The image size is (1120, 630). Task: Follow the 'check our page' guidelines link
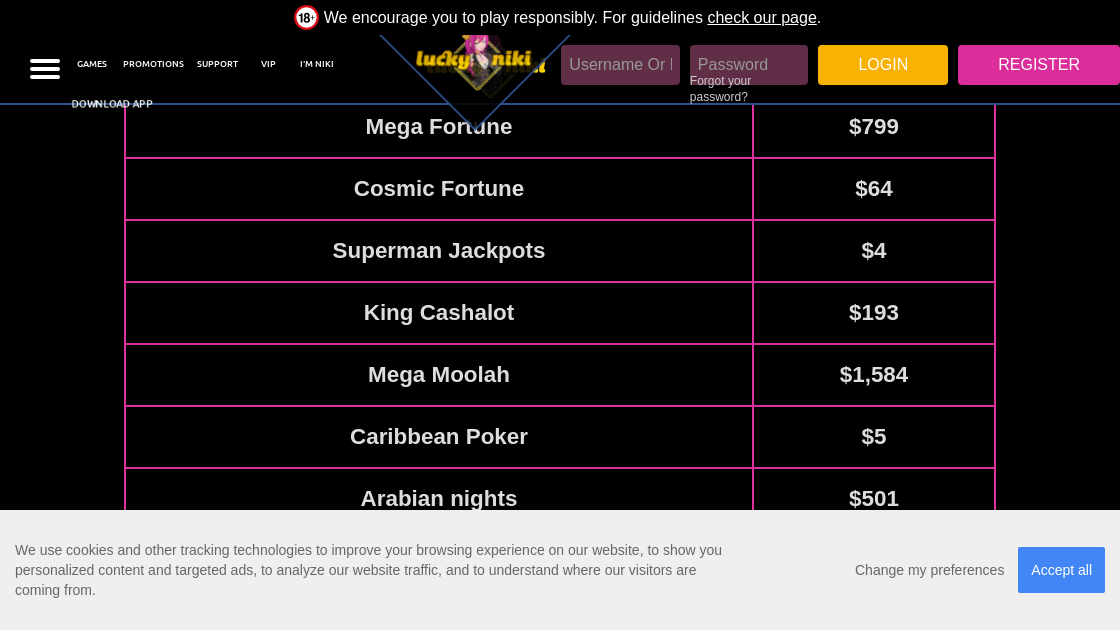[x=762, y=17]
